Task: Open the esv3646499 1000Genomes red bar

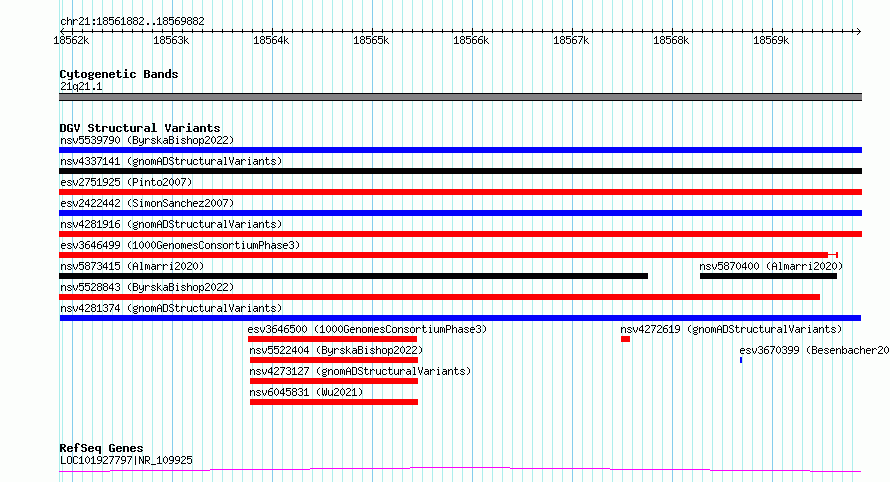Action: [448, 255]
